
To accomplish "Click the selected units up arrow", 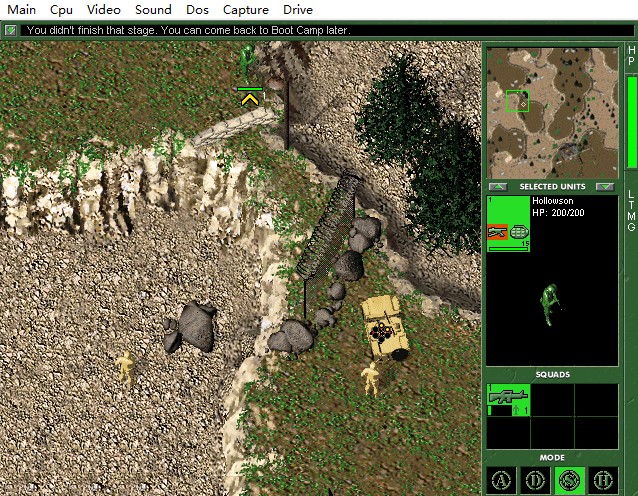I will [498, 187].
